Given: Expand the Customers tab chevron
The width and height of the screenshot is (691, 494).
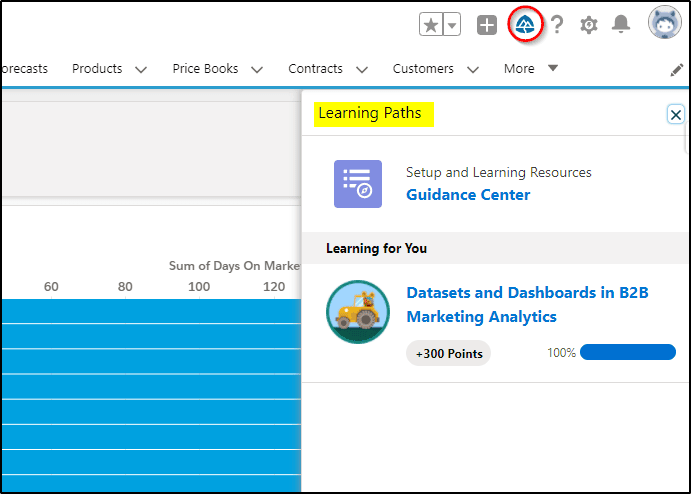Looking at the screenshot, I should [473, 70].
